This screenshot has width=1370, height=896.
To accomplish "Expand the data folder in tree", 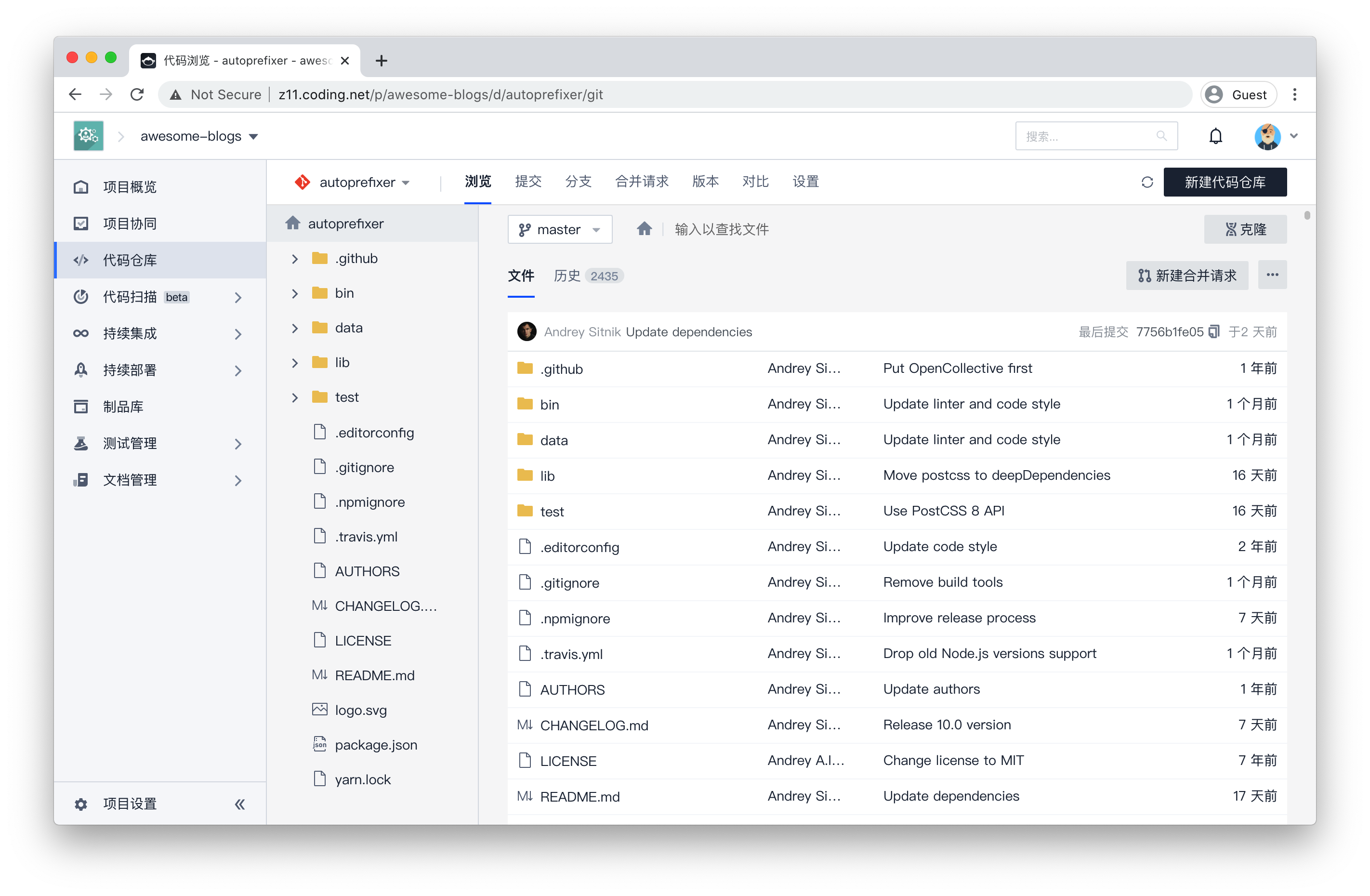I will [x=295, y=328].
